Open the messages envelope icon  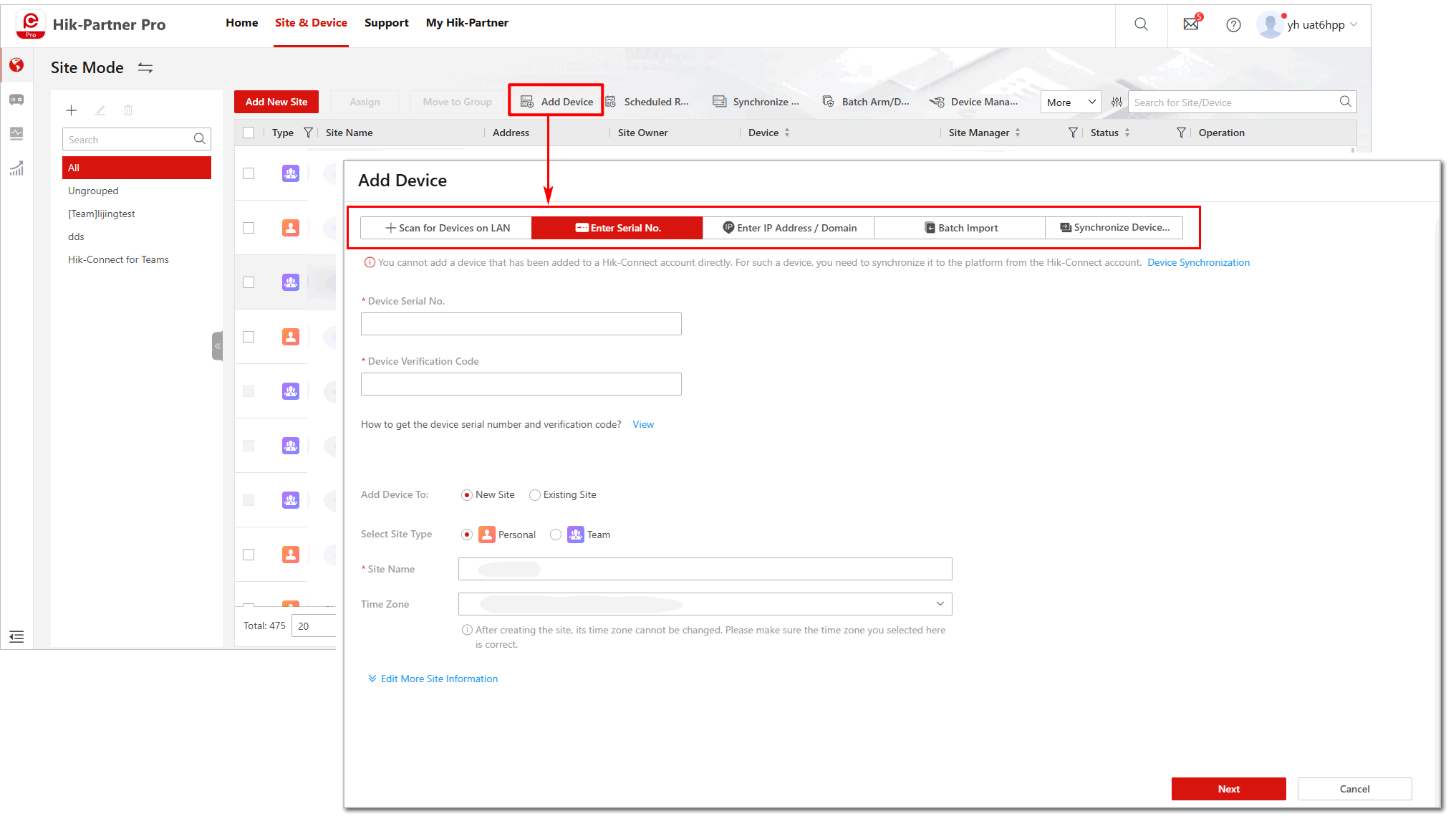click(x=1191, y=24)
